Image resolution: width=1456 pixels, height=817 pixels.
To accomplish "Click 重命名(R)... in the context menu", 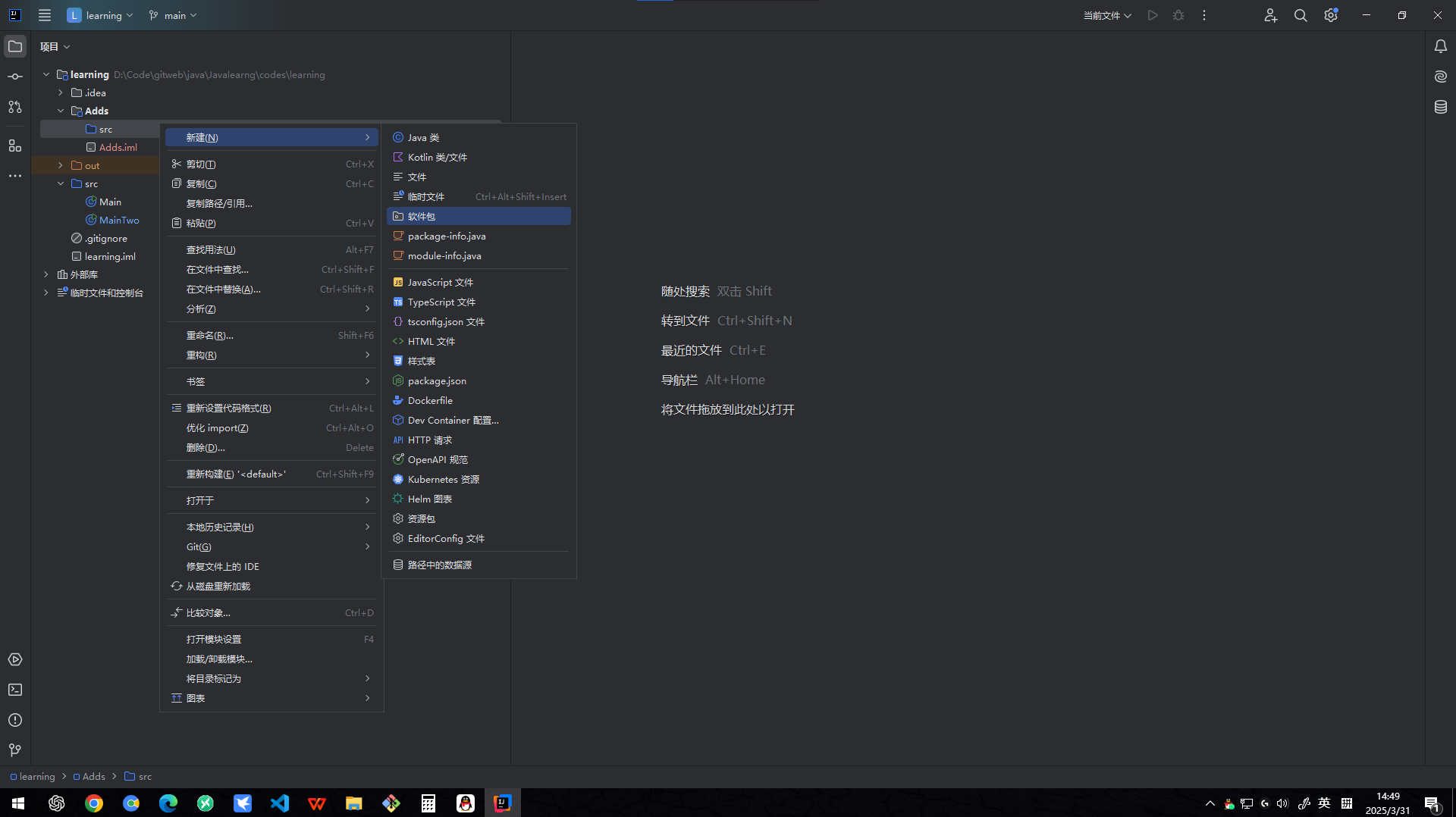I will (210, 335).
